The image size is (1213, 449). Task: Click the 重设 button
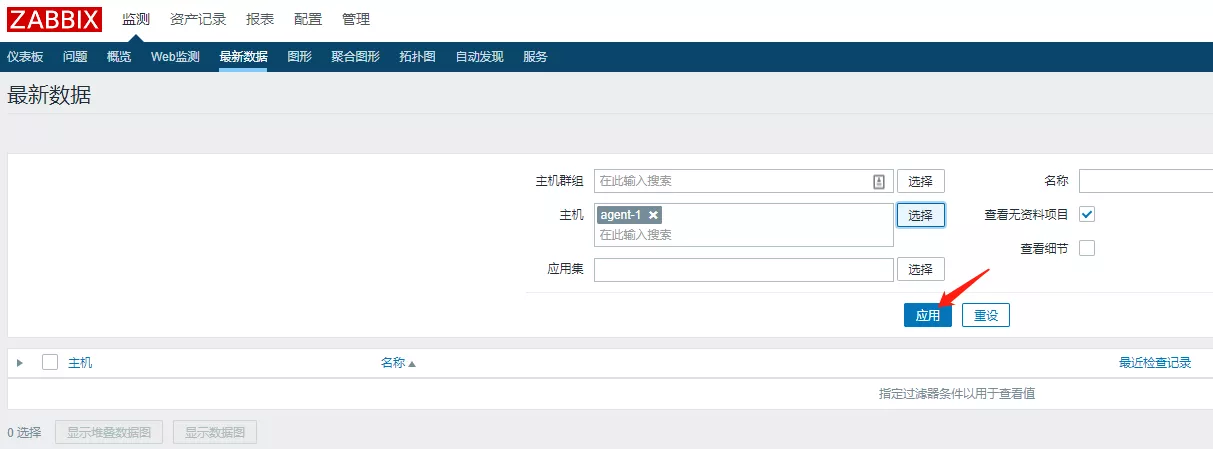pyautogui.click(x=986, y=315)
